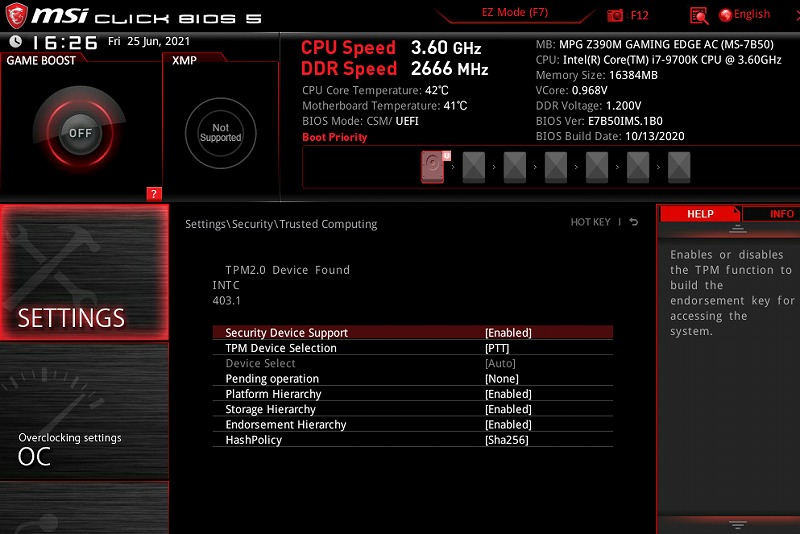The width and height of the screenshot is (800, 534).
Task: Switch to the HELP tab
Action: tap(700, 214)
